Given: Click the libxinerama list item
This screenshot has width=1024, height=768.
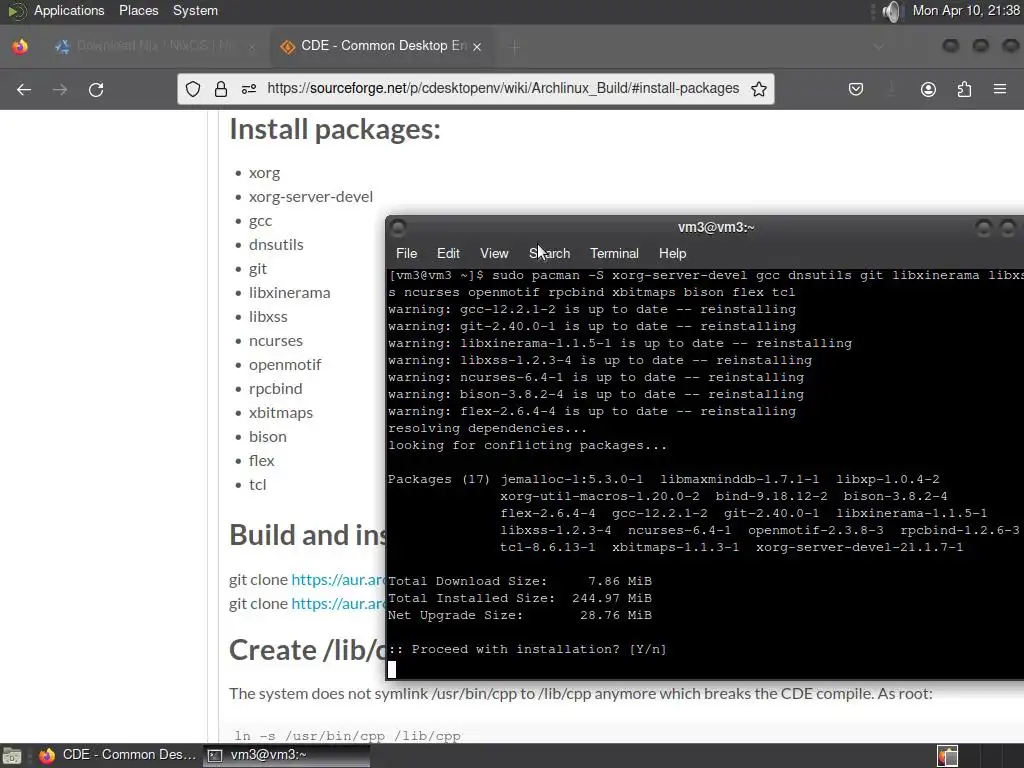Looking at the screenshot, I should pyautogui.click(x=289, y=293).
